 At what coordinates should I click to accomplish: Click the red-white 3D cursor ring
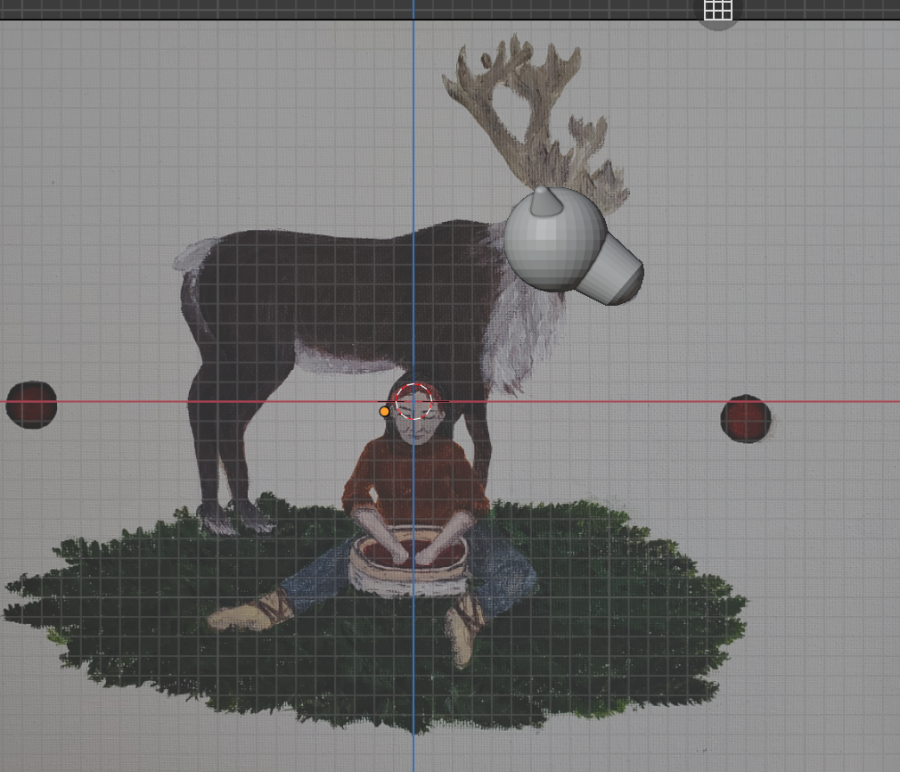coord(414,401)
